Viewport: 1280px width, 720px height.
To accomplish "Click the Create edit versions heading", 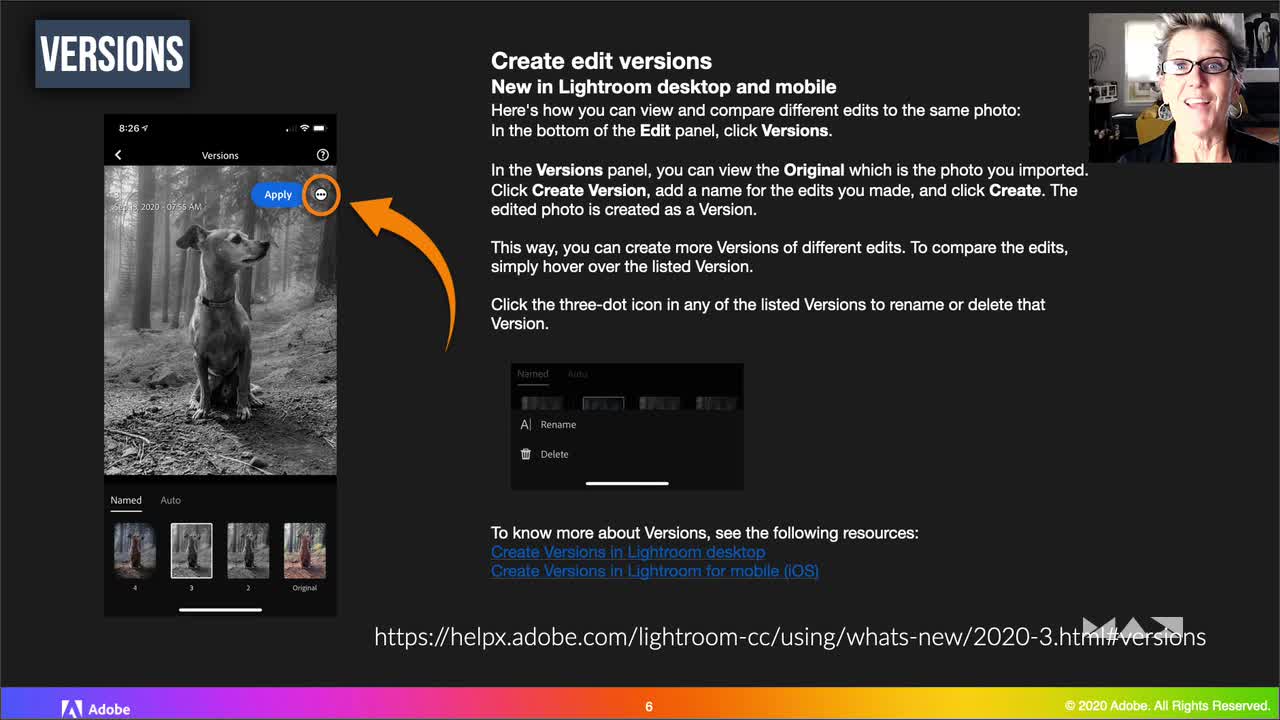I will coord(602,61).
